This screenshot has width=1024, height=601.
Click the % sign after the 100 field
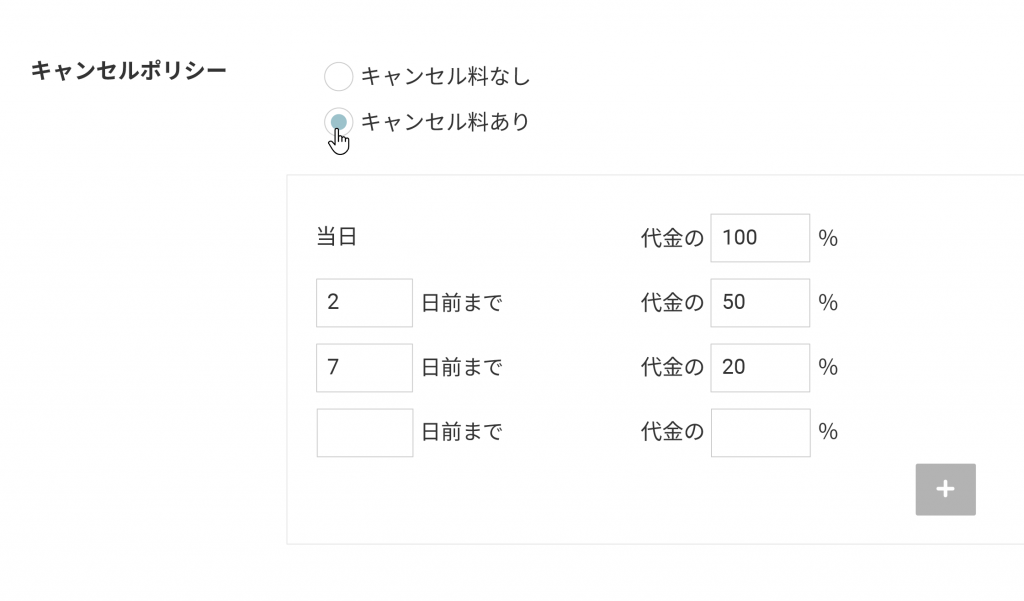click(x=828, y=238)
